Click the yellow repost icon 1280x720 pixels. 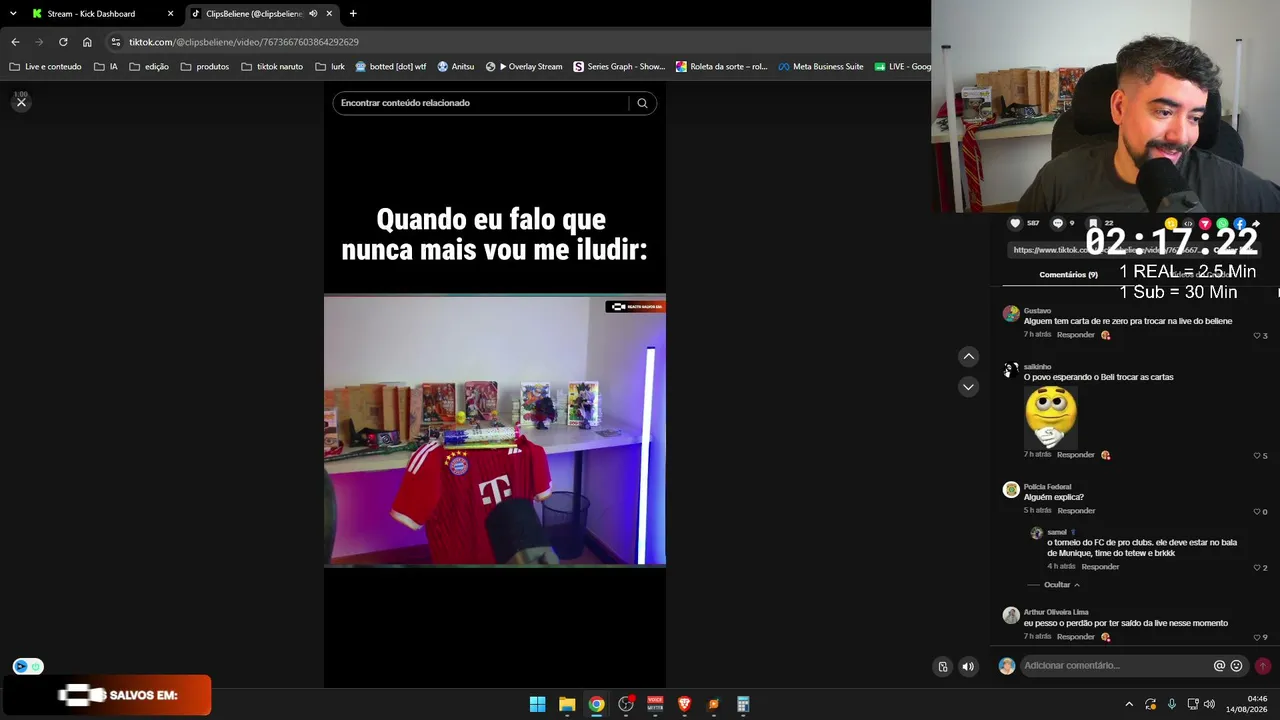pos(1171,224)
